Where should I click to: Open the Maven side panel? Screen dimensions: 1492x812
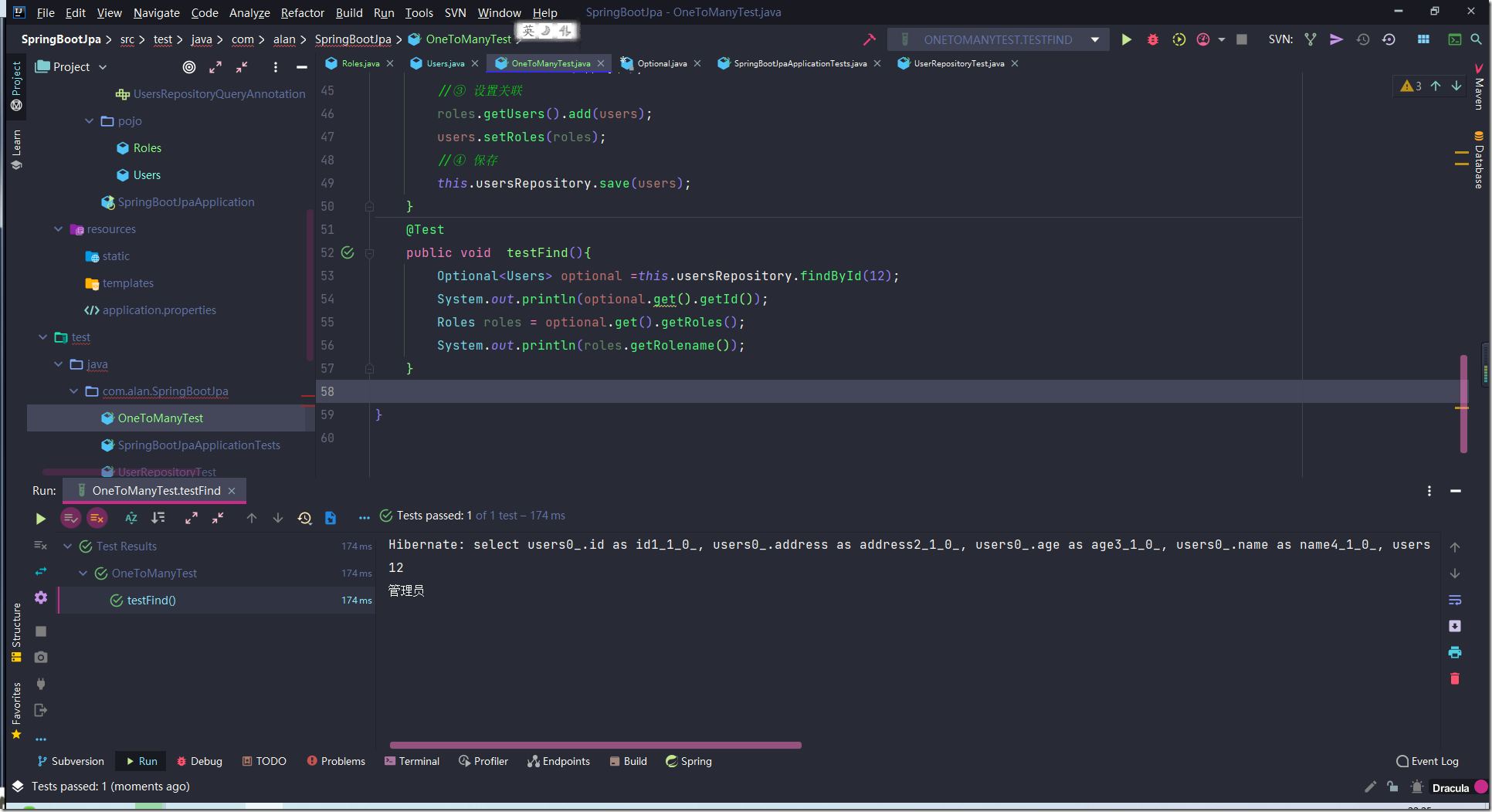(1479, 87)
